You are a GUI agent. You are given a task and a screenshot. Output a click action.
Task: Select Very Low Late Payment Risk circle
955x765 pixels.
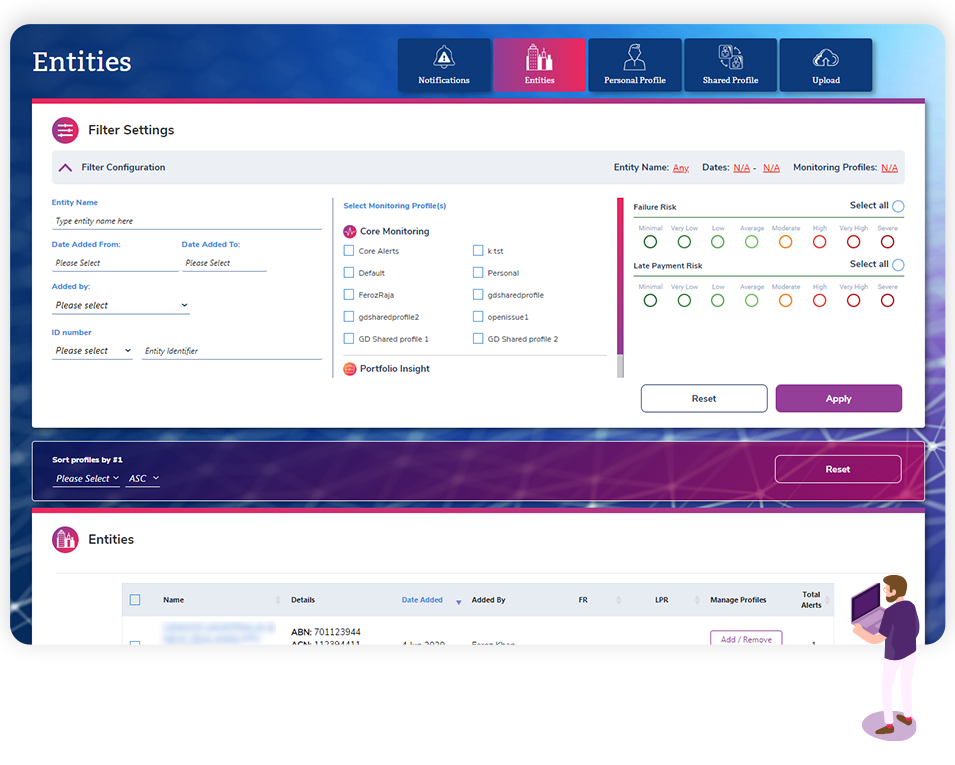(685, 300)
